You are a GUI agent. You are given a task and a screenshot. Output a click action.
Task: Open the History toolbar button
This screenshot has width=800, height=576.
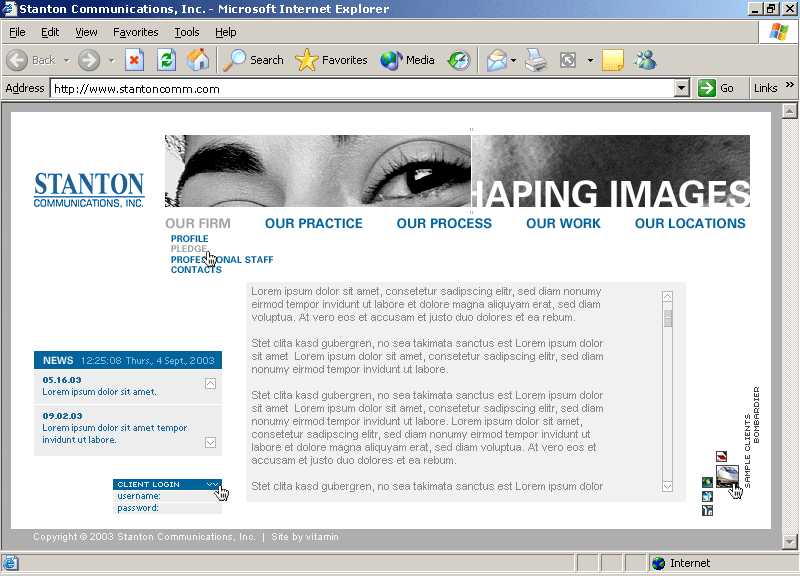coord(458,60)
